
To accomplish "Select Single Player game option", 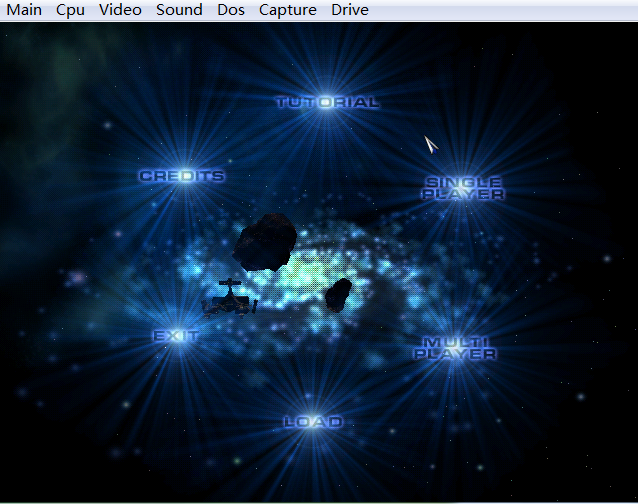I will (463, 188).
